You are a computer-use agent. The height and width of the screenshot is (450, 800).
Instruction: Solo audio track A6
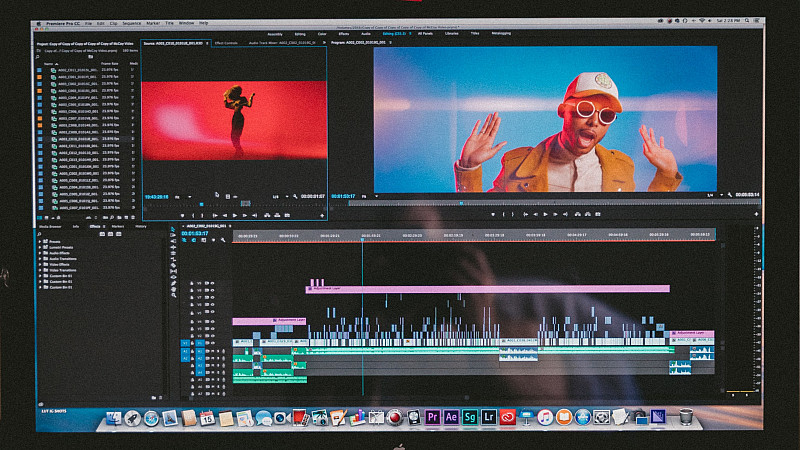218,387
